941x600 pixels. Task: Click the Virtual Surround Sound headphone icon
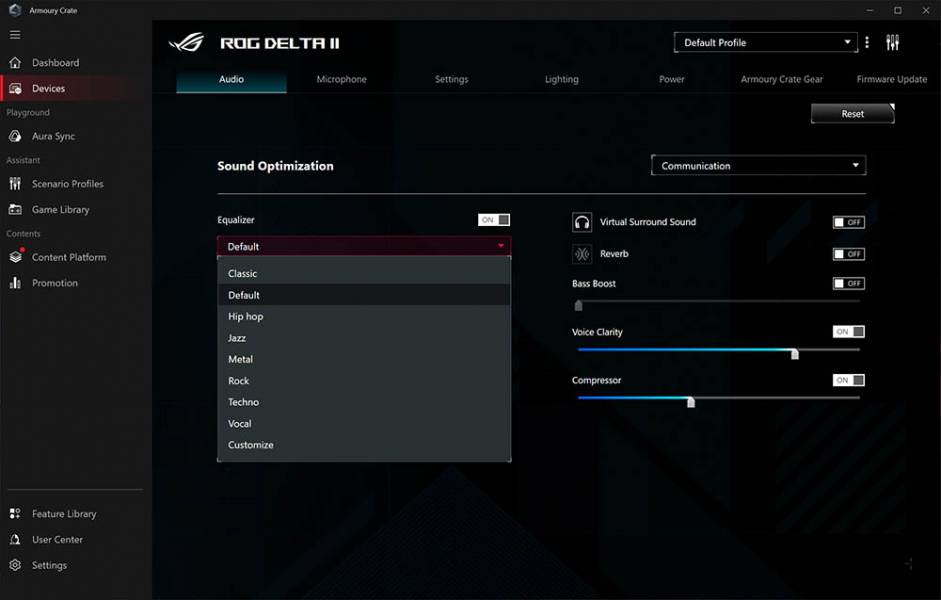point(582,222)
